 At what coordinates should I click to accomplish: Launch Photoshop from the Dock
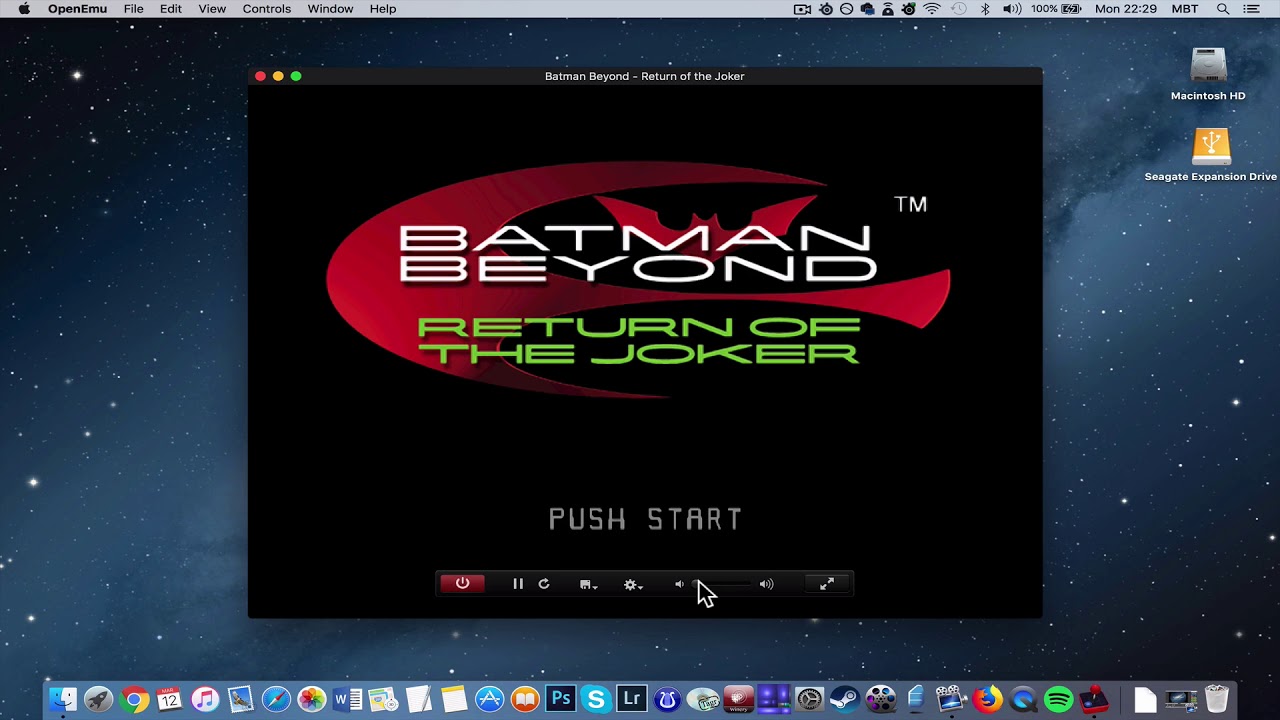coord(561,699)
